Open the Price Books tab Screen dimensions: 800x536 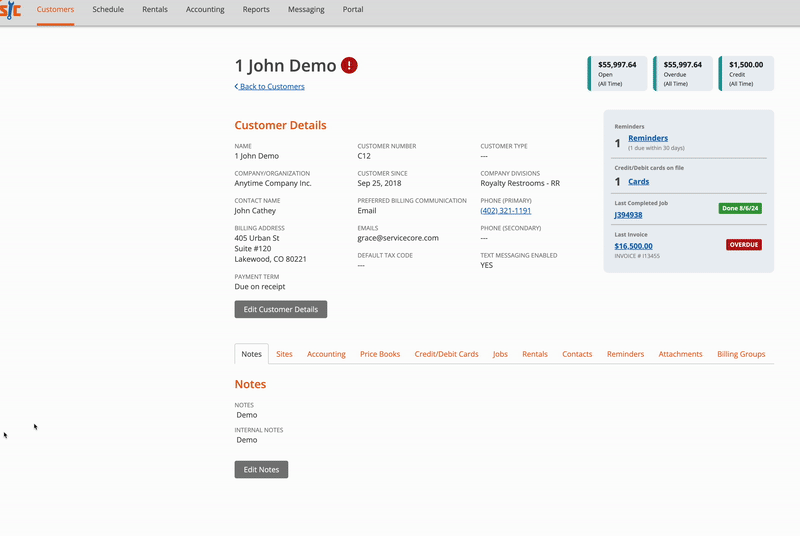pos(380,354)
